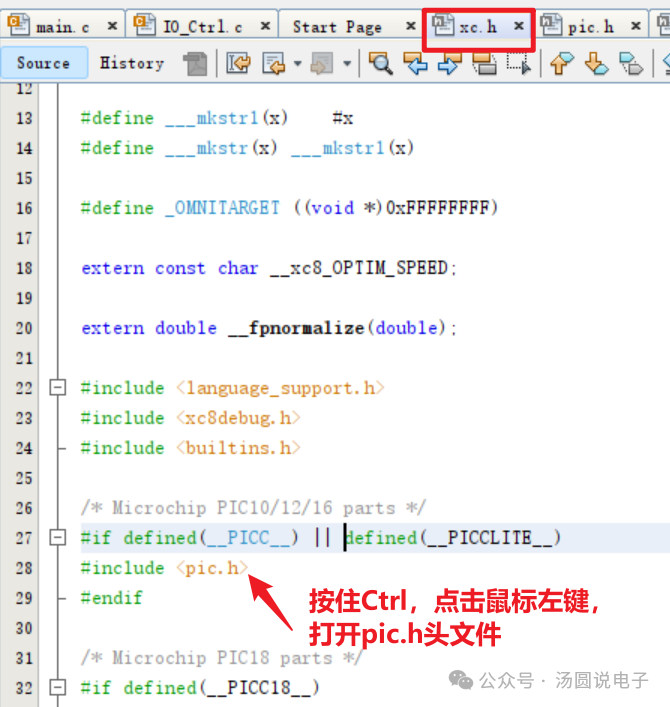This screenshot has height=707, width=670.
Task: Click ___mkstr(x) on line 14
Action: pos(221,148)
